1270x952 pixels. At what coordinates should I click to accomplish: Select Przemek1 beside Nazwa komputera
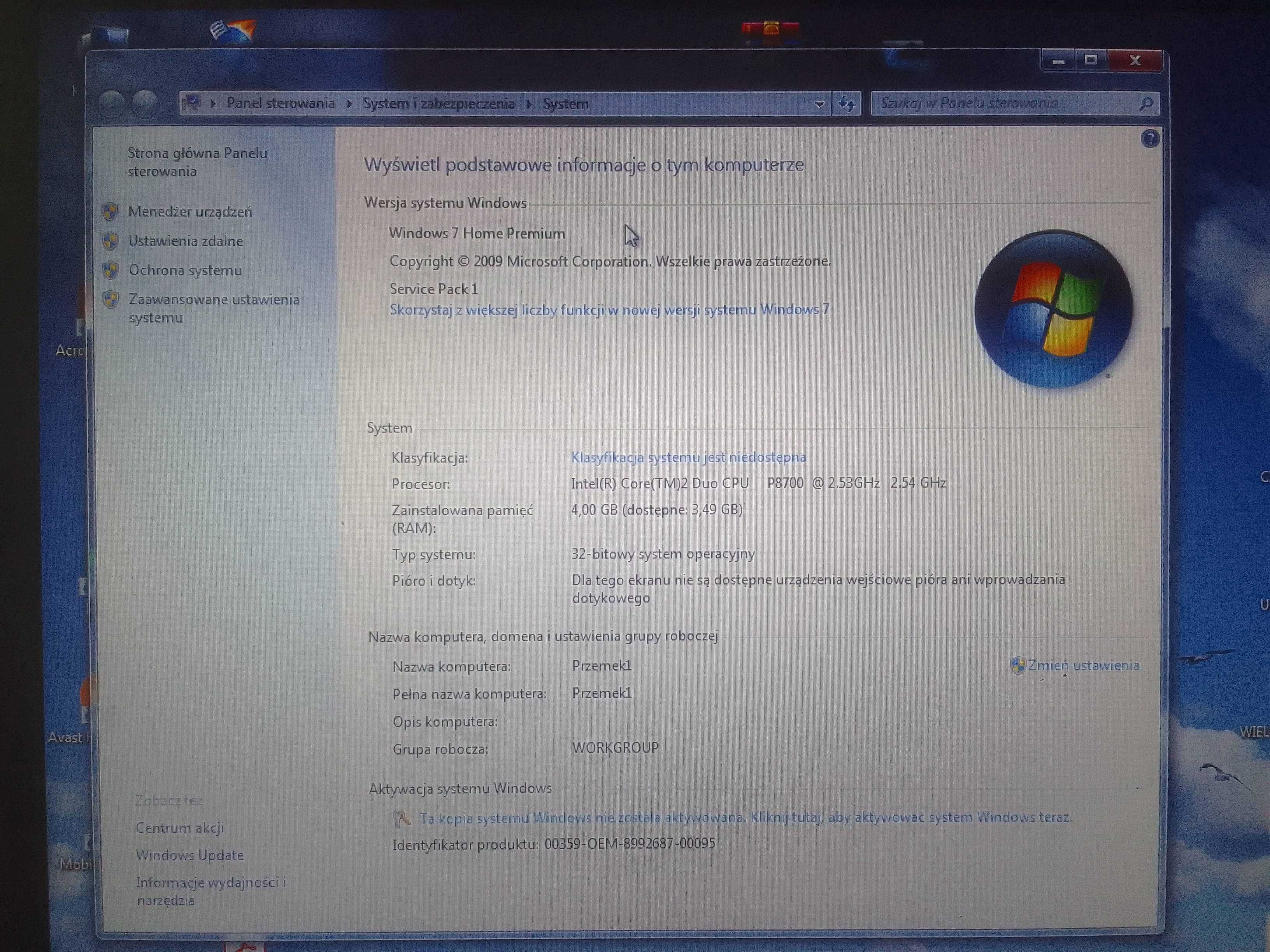tap(602, 666)
